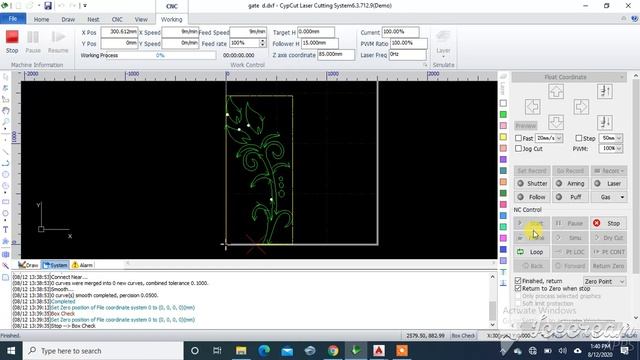Click the Pause icon in the ribbon
Viewport: 640px width, 360px height.
coord(33,37)
